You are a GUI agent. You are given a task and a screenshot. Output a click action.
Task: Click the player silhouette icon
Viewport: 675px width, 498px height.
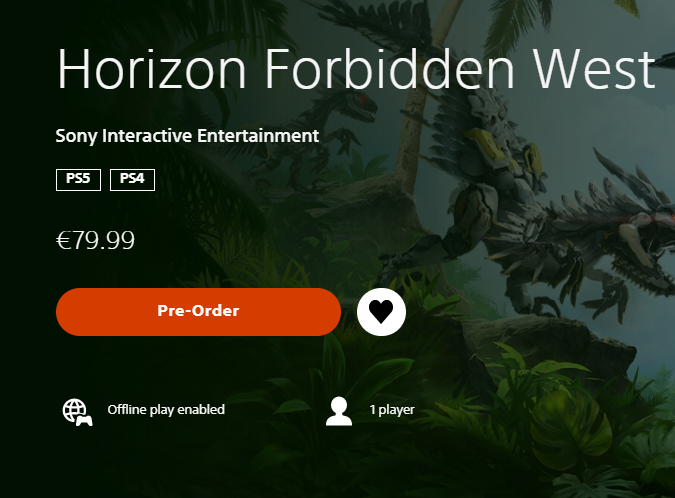pos(339,411)
